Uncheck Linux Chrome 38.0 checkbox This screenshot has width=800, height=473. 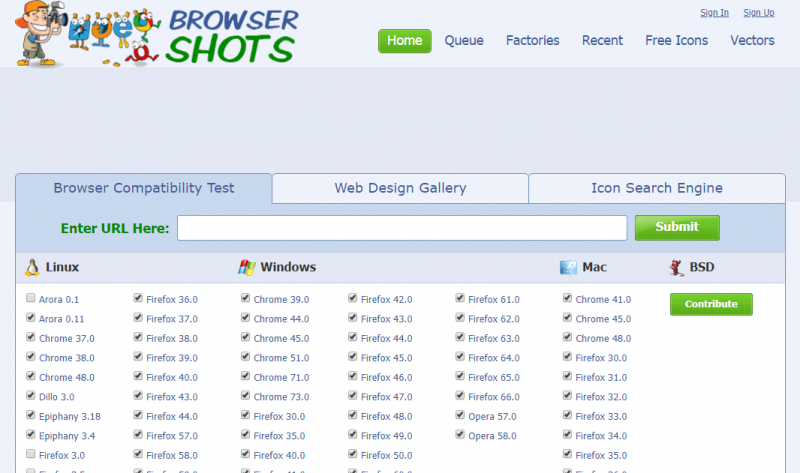31,356
